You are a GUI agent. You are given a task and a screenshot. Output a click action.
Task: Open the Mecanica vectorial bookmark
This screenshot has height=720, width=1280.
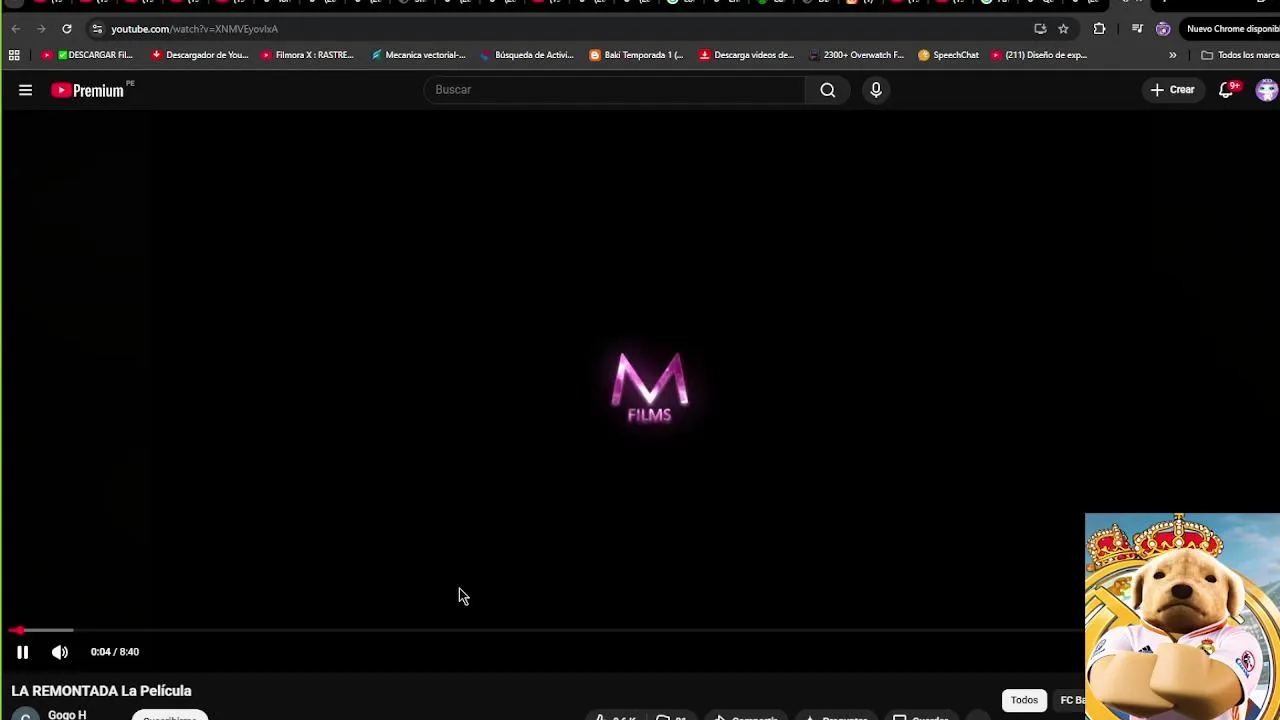coord(418,55)
